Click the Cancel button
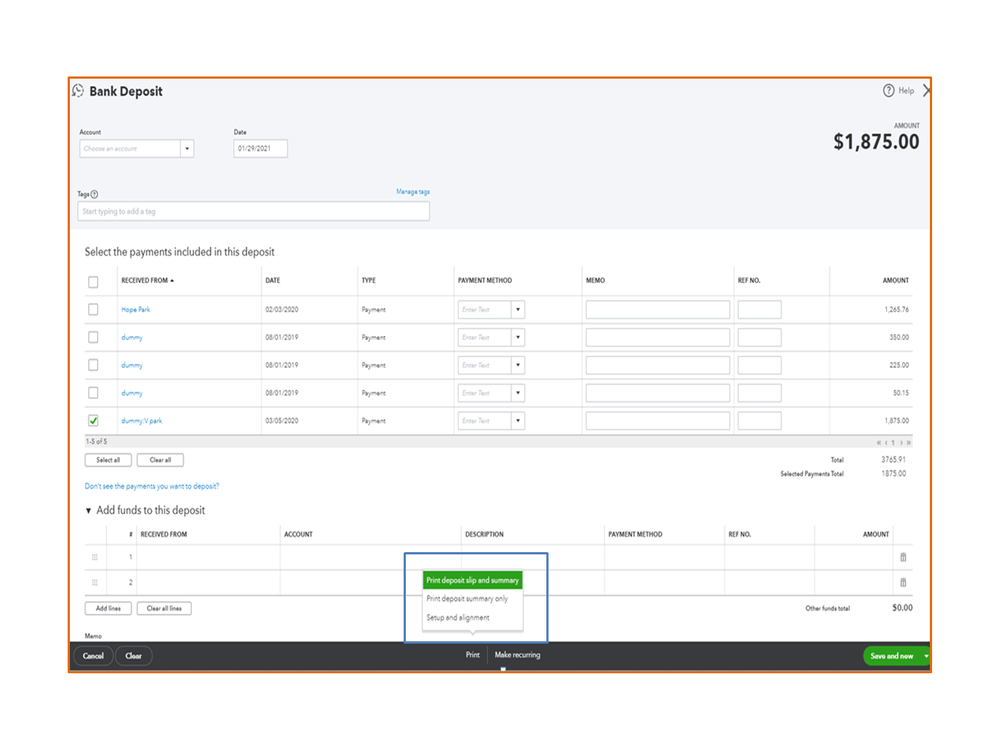The image size is (999, 749). (x=93, y=656)
